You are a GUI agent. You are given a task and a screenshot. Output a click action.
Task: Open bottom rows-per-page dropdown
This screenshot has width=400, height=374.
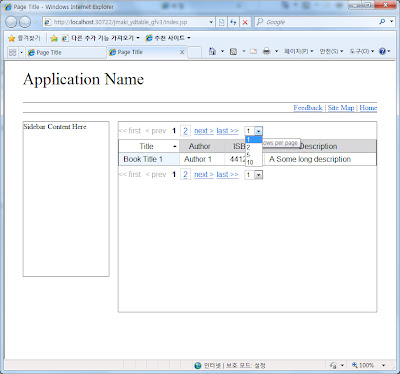pyautogui.click(x=259, y=175)
